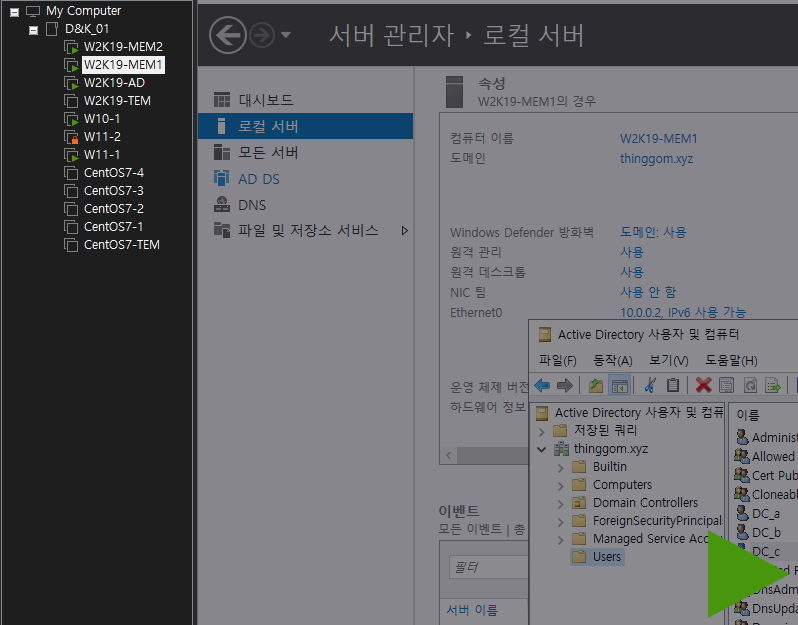
Task: Expand the Computers container
Action: (x=560, y=486)
